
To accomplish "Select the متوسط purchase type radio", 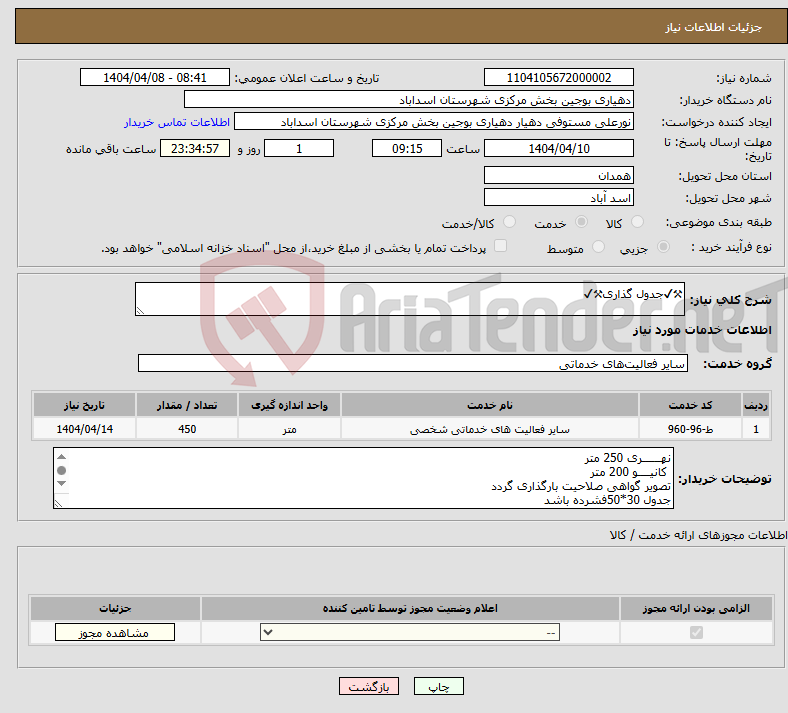I will point(598,247).
